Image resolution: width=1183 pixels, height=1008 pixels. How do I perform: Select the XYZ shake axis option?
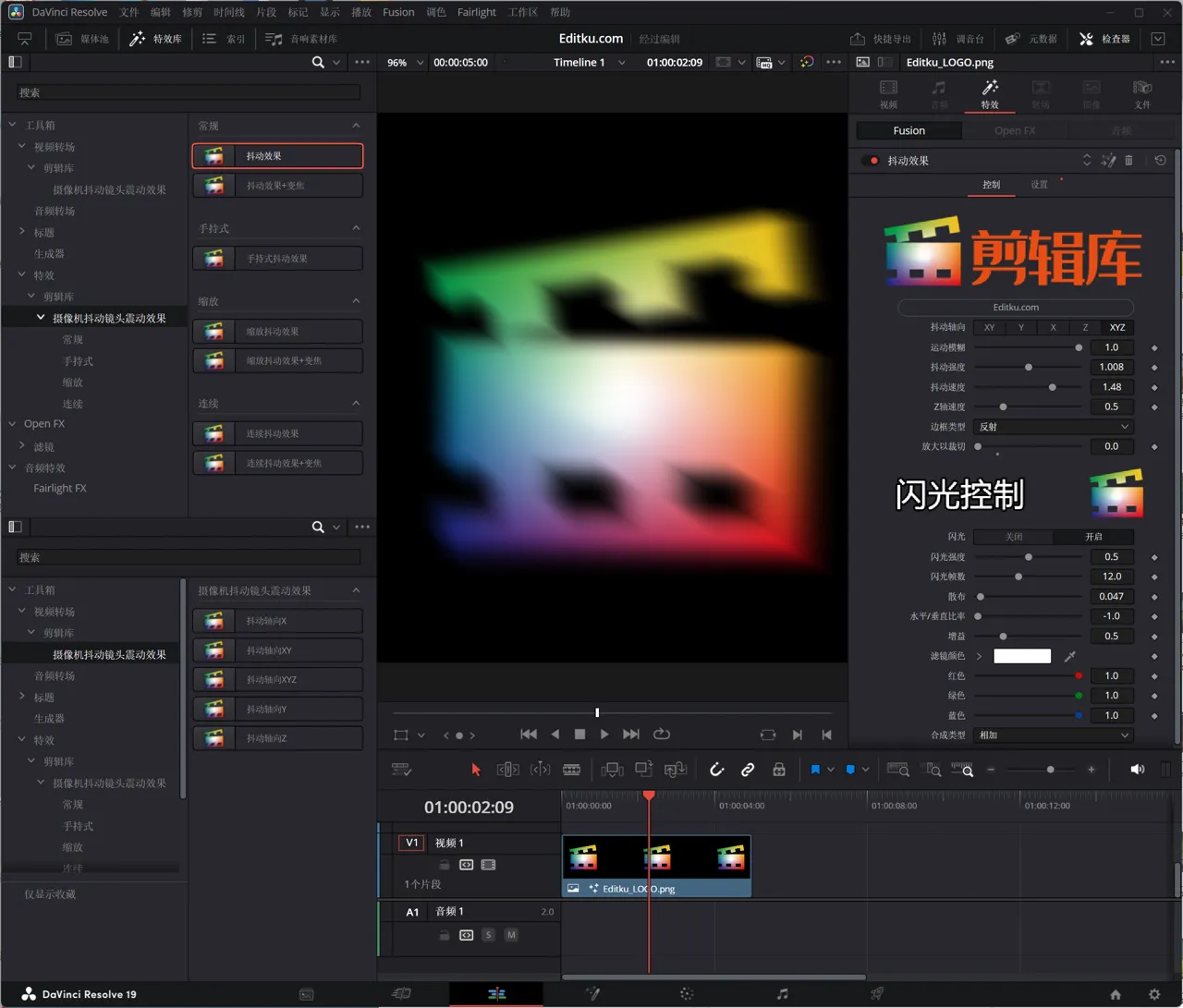coord(1117,327)
